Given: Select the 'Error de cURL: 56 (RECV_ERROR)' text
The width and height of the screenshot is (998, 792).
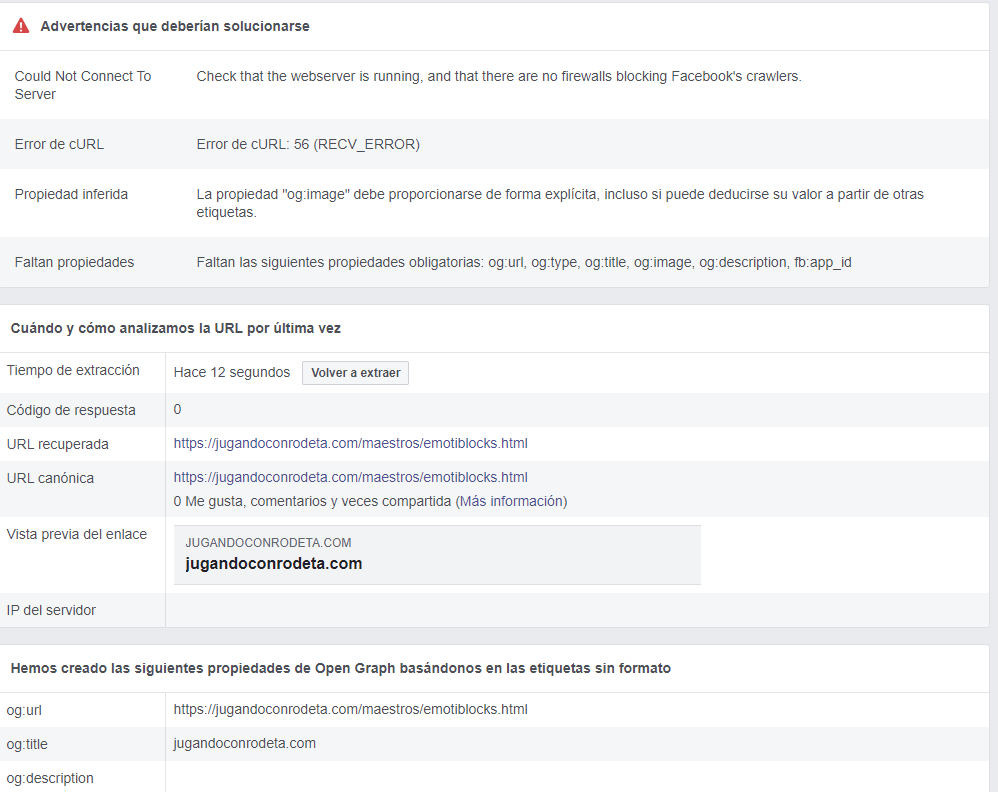Looking at the screenshot, I should [x=308, y=145].
